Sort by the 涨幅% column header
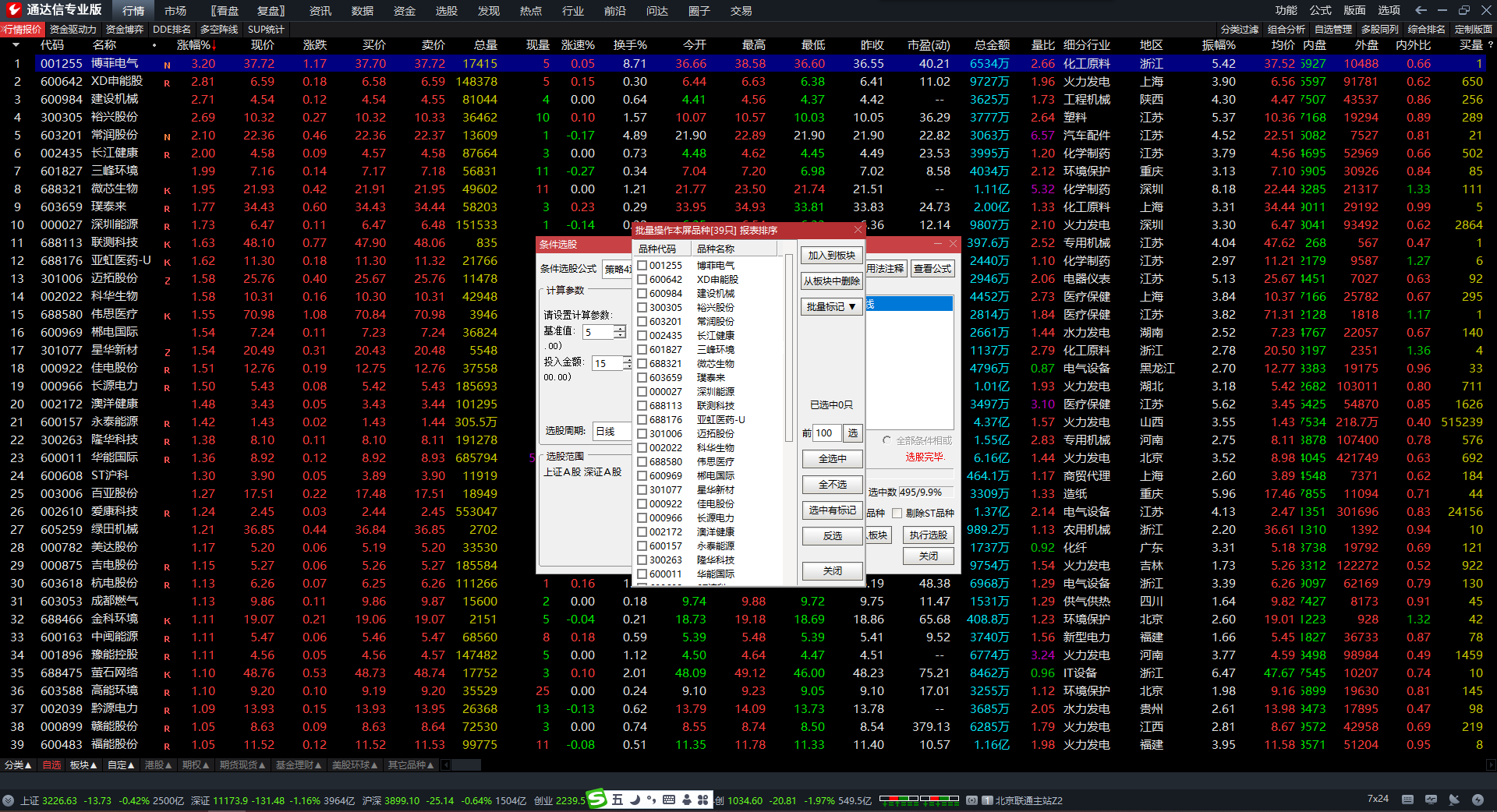The image size is (1497, 812). click(196, 45)
